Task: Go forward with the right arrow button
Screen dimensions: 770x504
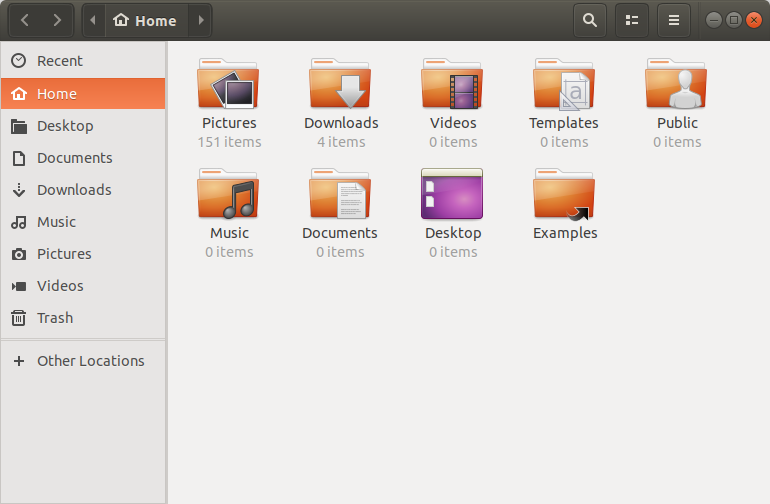Action: click(57, 20)
